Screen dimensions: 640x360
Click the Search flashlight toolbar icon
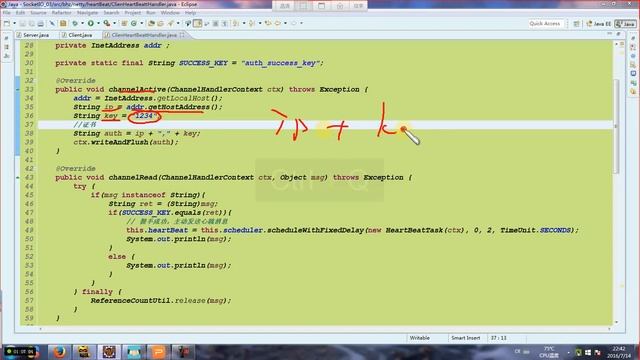click(x=170, y=23)
